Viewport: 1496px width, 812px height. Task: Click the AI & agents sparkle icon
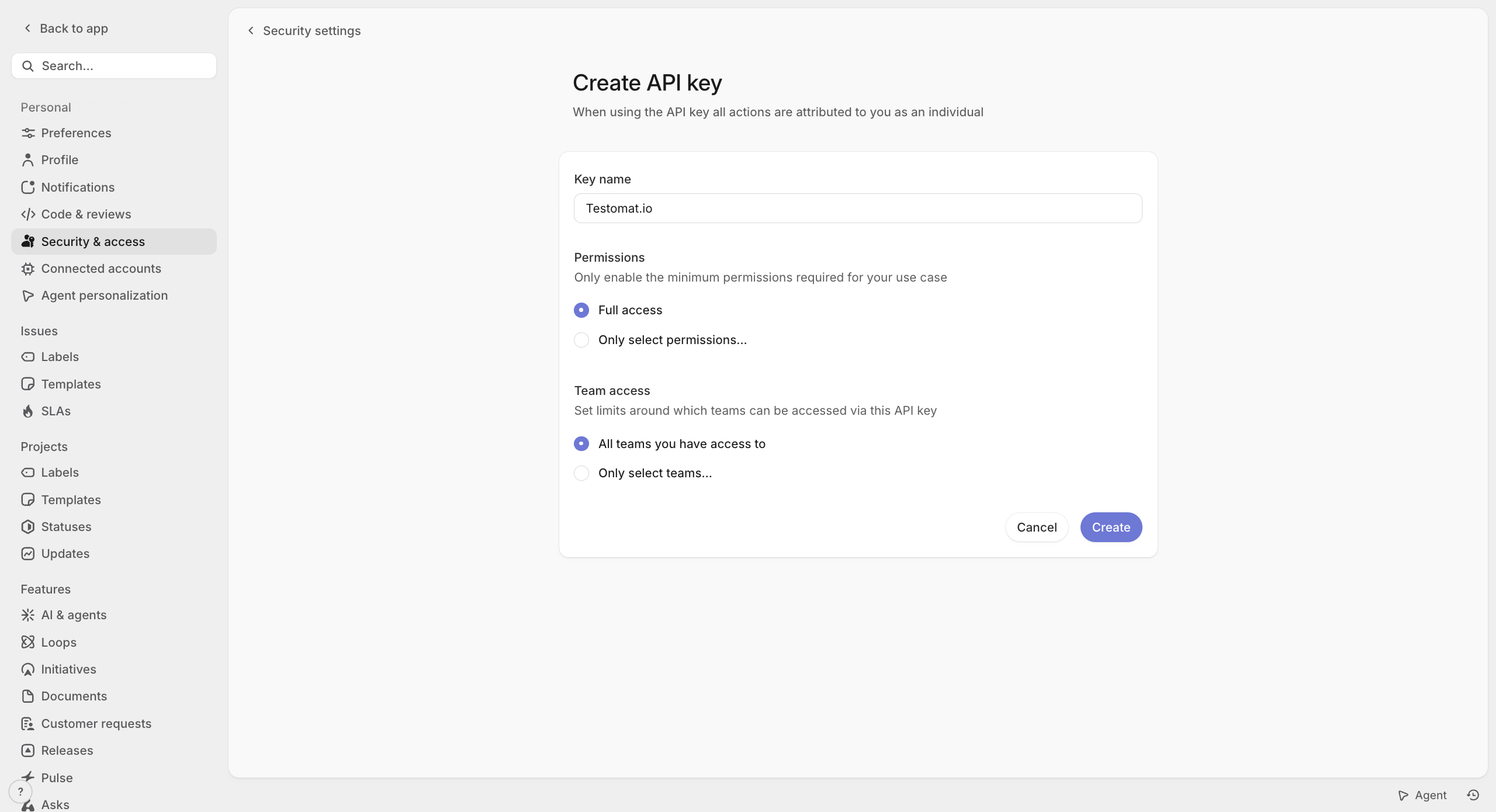[28, 615]
